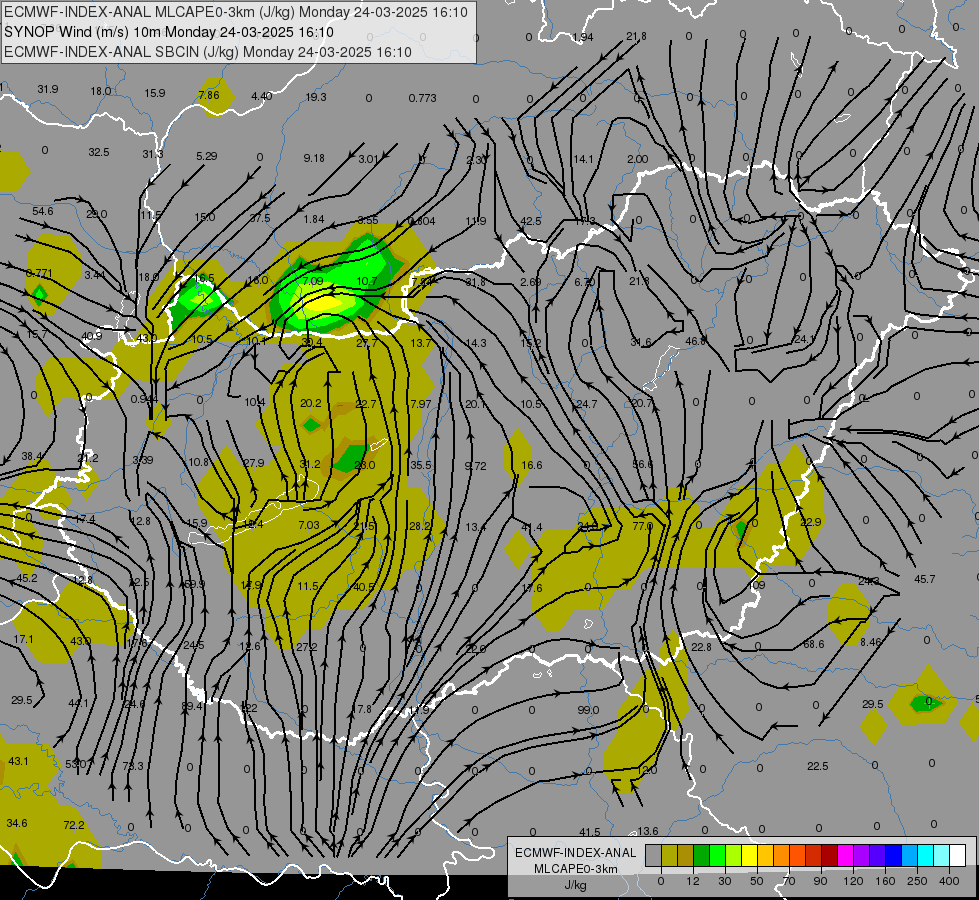979x900 pixels.
Task: Click the ECMWF-INDEX-ANAL label in the legend
Action: click(576, 853)
